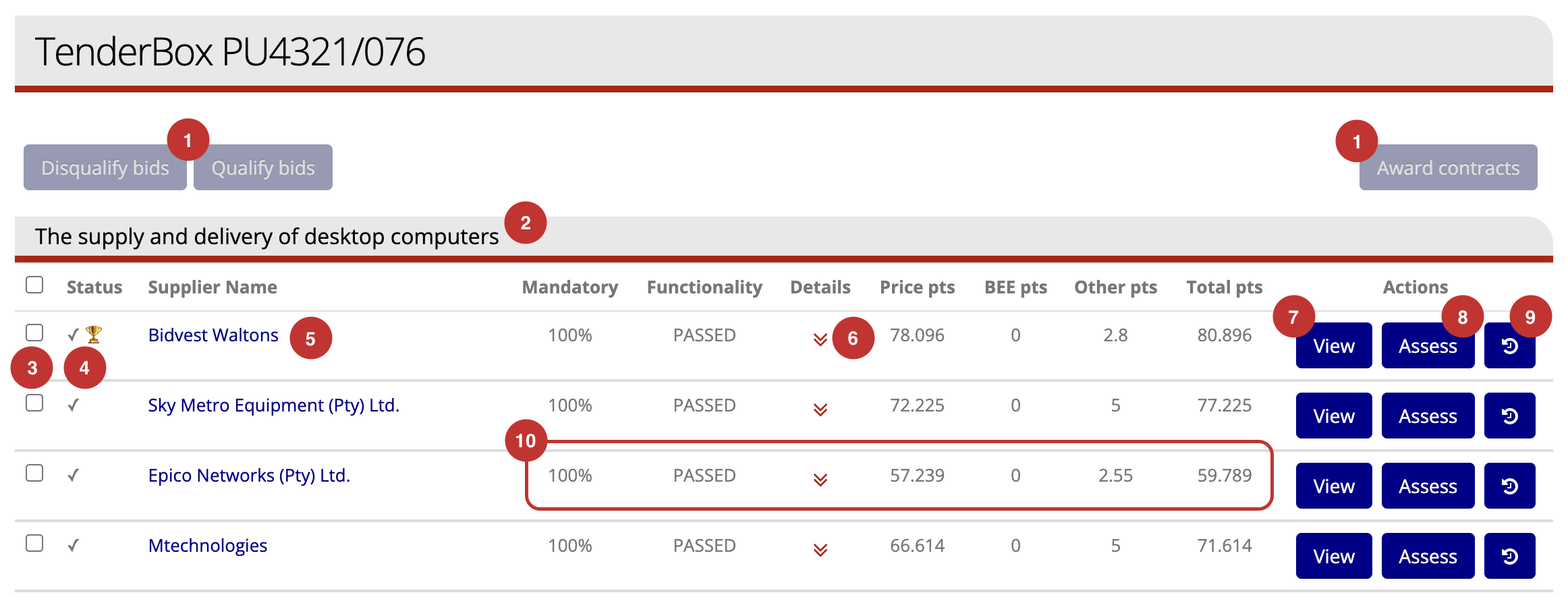
Task: Open the Sky Metro Equipment (Pty) Ltd. link
Action: pos(273,405)
